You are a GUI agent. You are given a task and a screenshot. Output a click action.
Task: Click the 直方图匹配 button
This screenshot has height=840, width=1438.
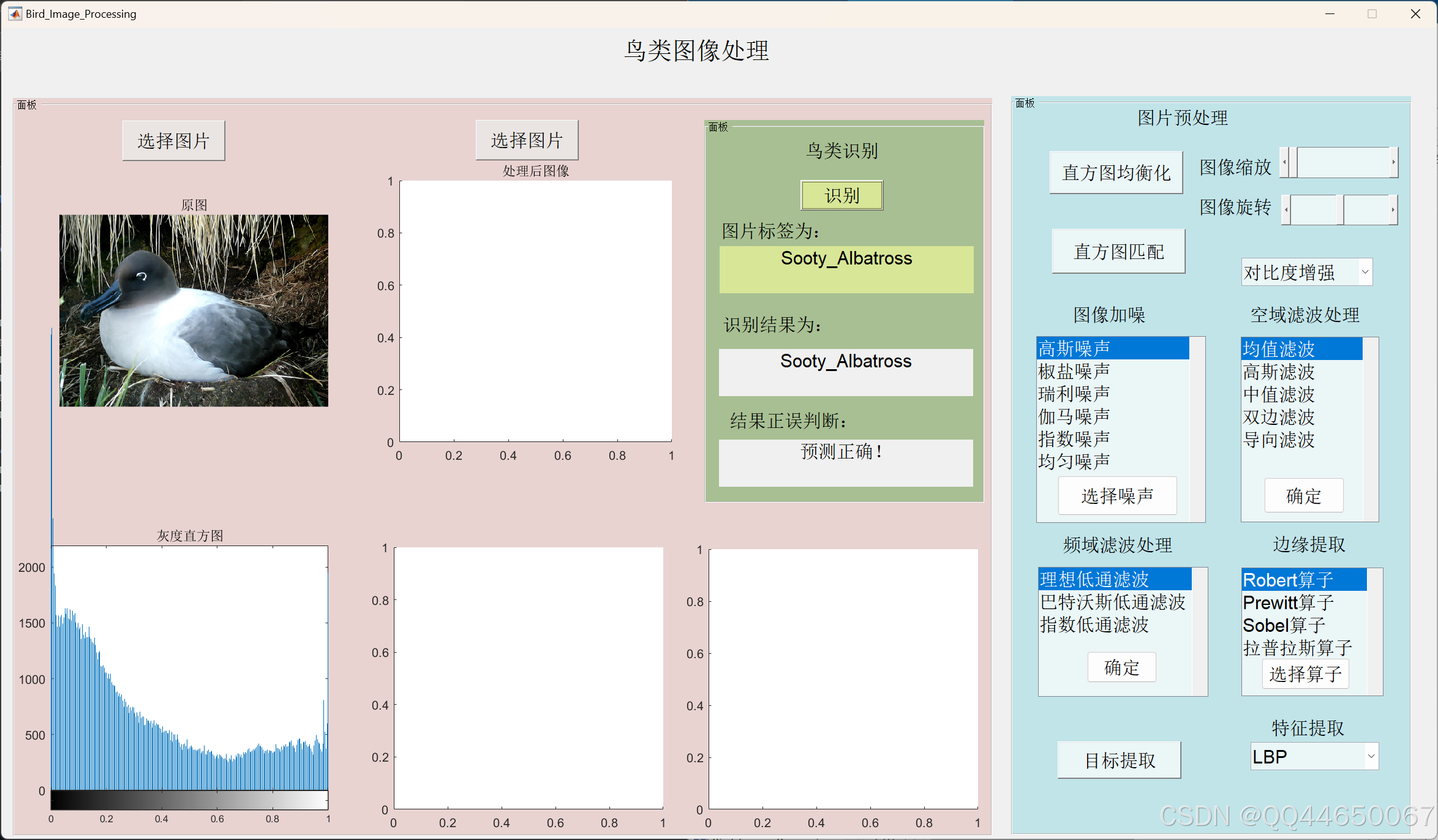pos(1118,252)
